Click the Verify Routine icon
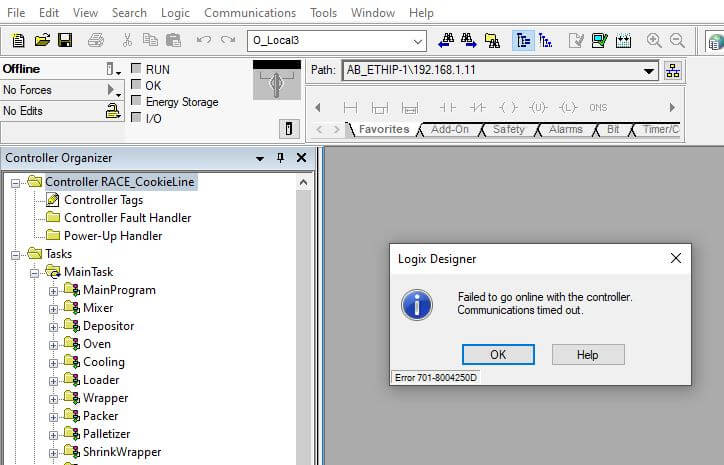This screenshot has width=724, height=465. tap(576, 41)
